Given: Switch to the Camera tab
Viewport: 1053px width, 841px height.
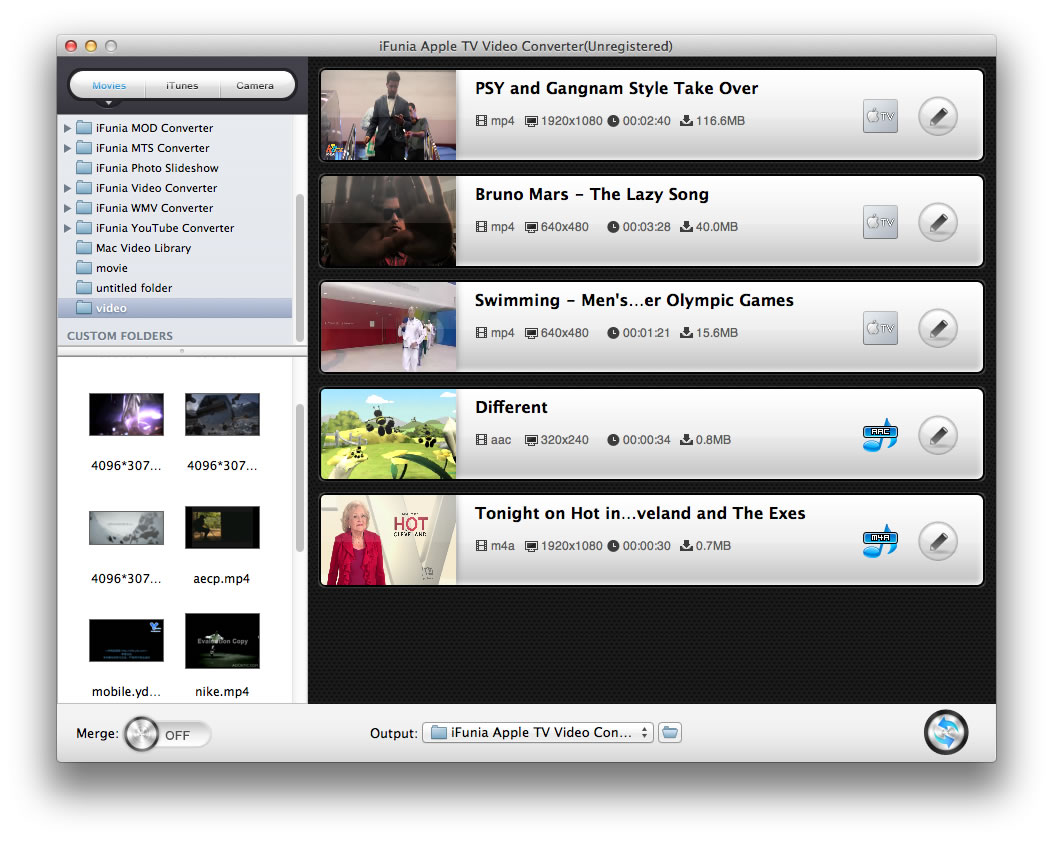Looking at the screenshot, I should pyautogui.click(x=255, y=85).
